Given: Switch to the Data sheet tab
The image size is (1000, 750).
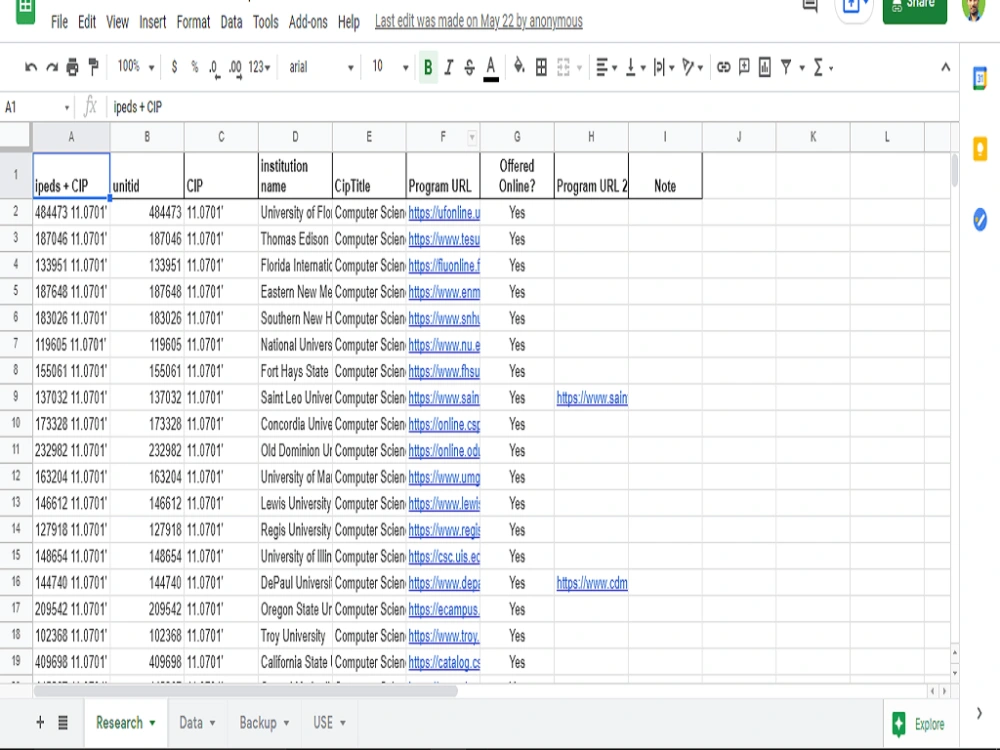Looking at the screenshot, I should click(x=197, y=723).
